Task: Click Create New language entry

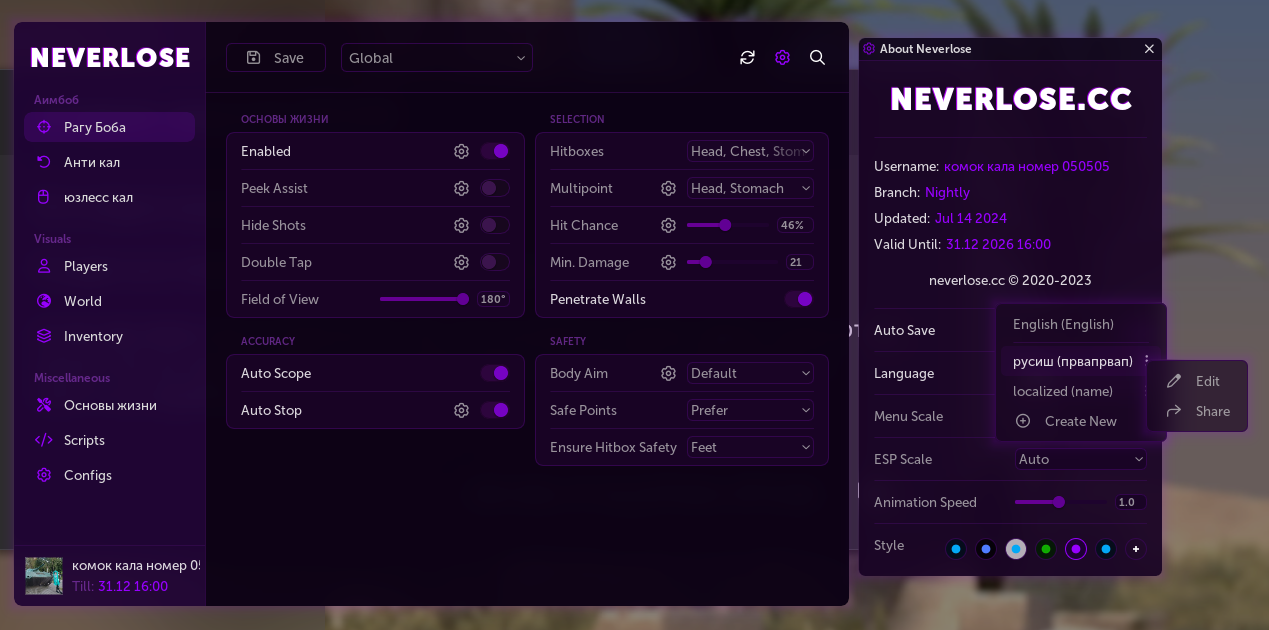Action: [1080, 421]
